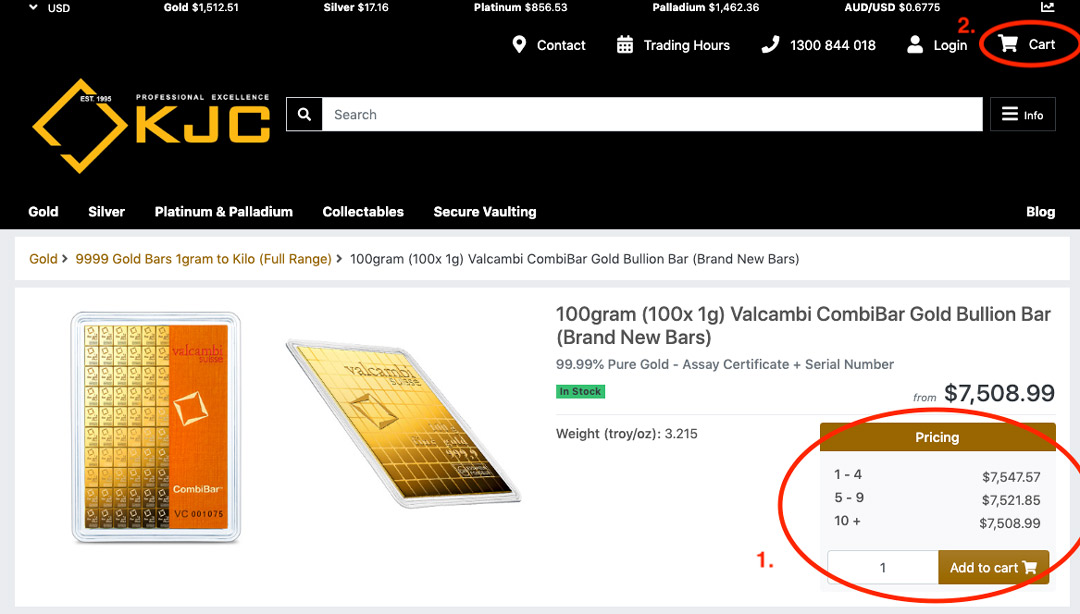View the tilted gold CombiBar thumbnail
This screenshot has height=614, width=1080.
[x=402, y=420]
